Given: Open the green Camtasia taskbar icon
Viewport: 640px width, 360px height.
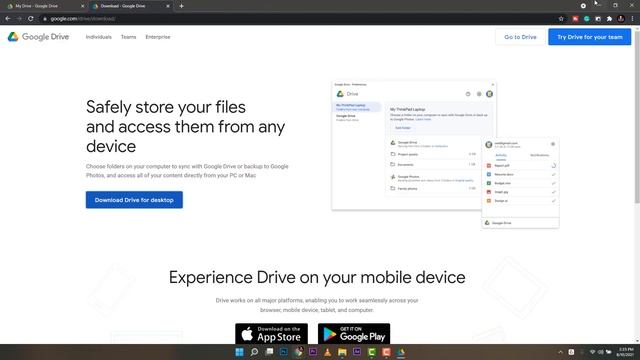Looking at the screenshot, I should [x=372, y=352].
